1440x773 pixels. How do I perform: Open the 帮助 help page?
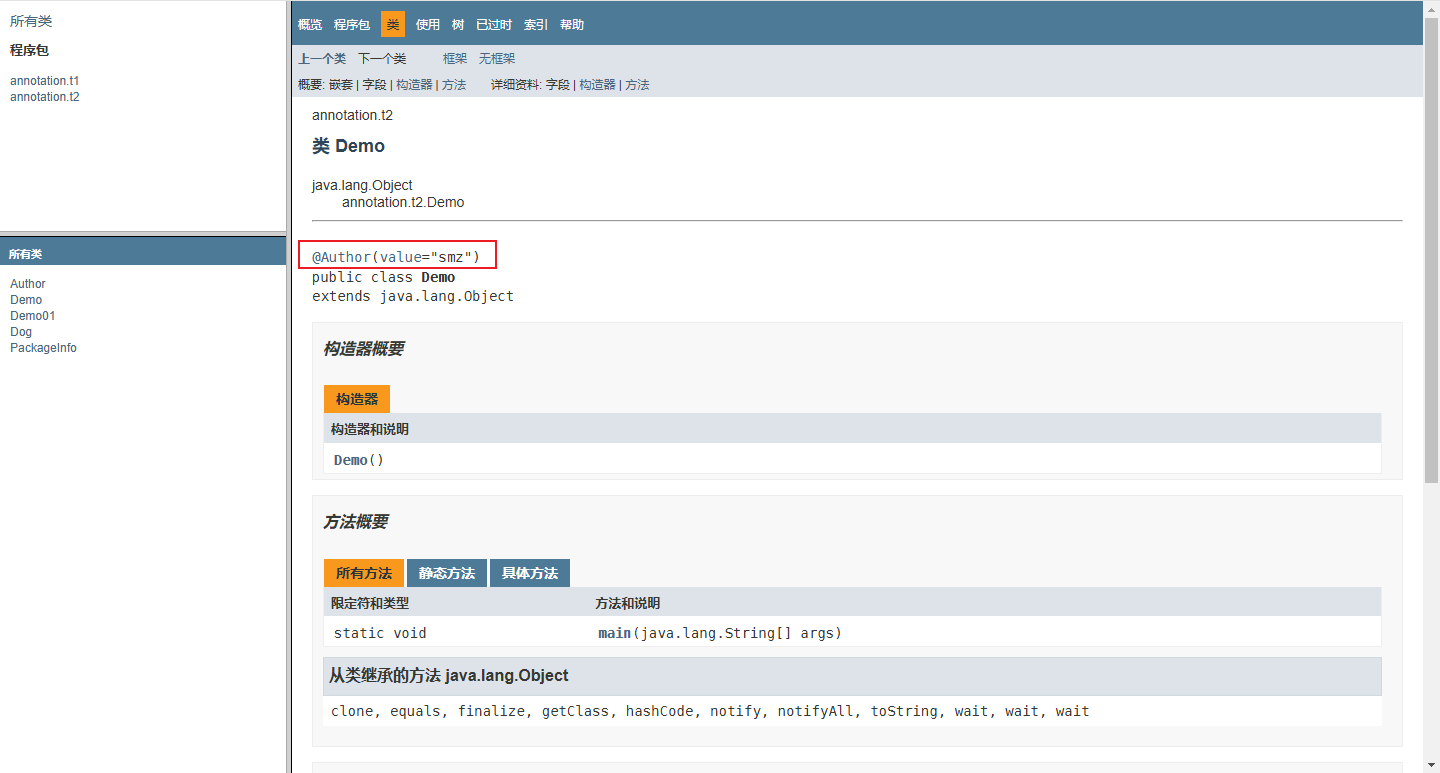(572, 24)
